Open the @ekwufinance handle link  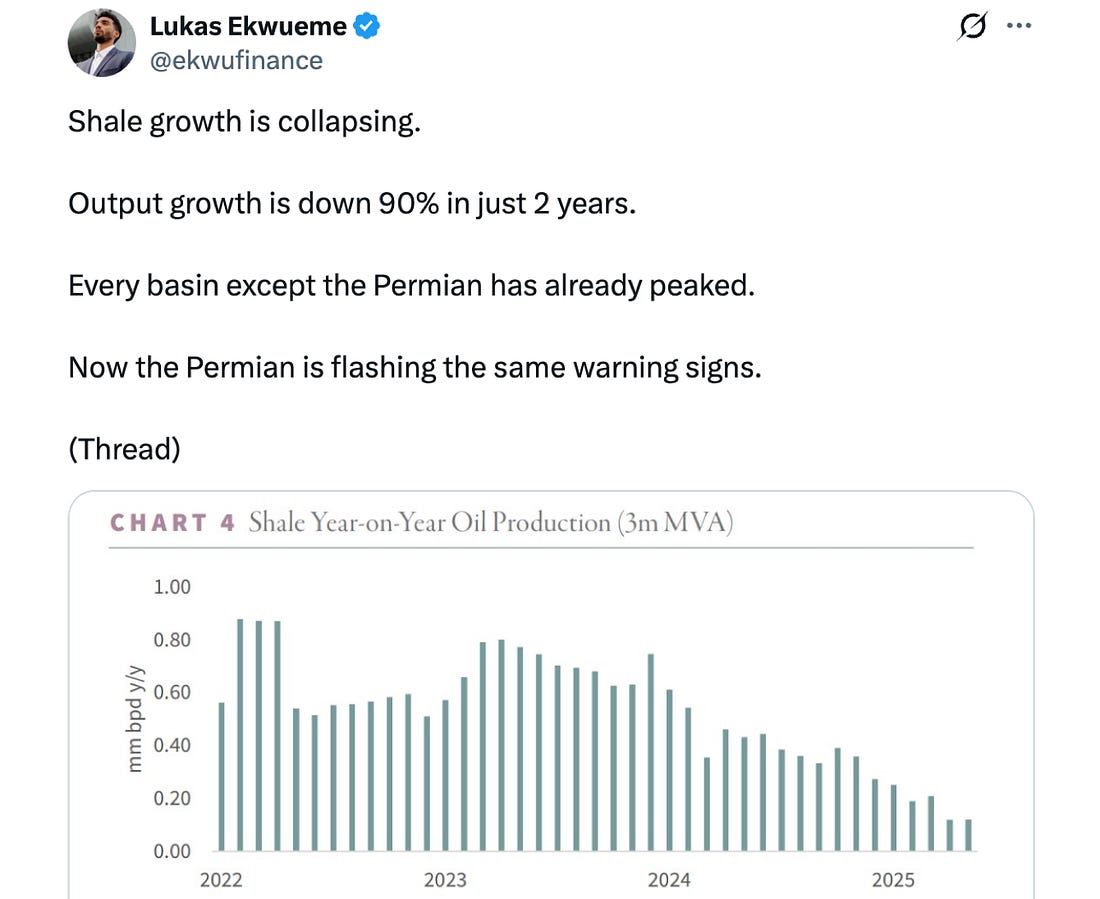pos(236,61)
